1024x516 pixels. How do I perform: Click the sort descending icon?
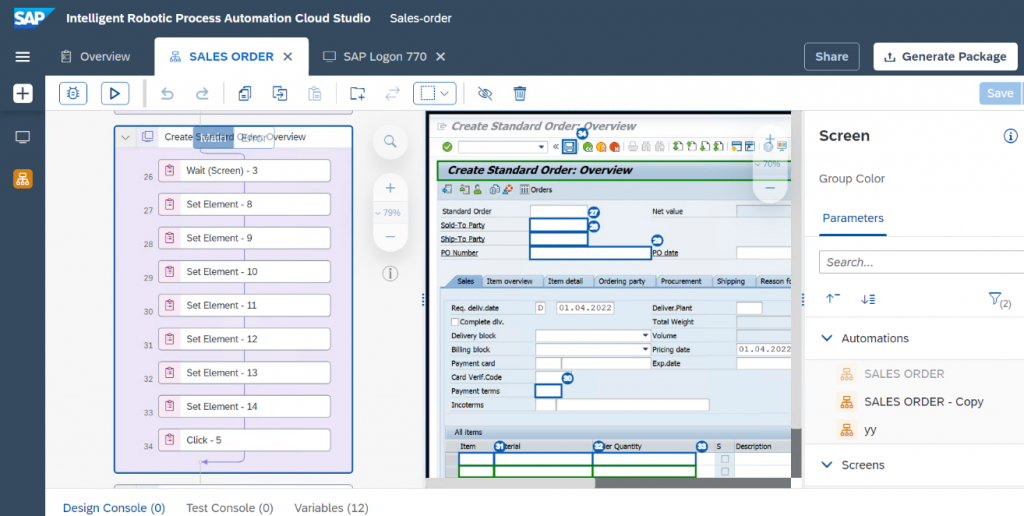click(868, 298)
